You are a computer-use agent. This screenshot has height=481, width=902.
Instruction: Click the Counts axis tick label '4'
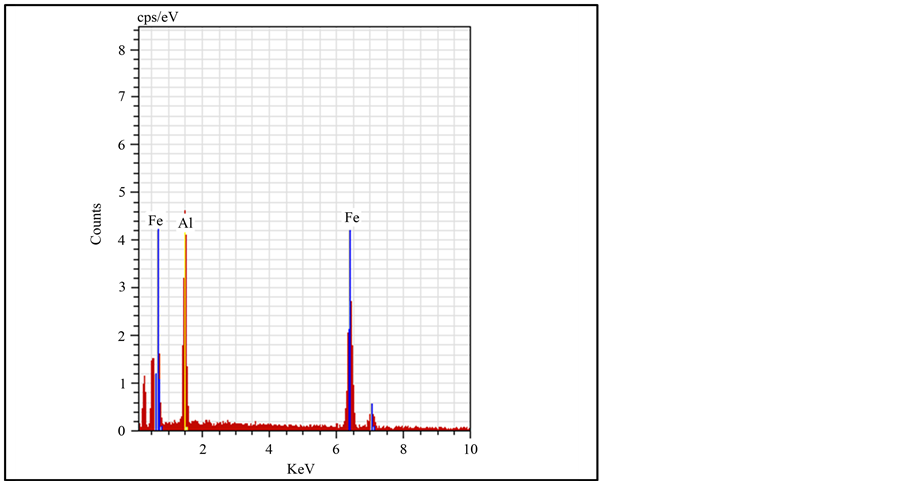(x=121, y=240)
